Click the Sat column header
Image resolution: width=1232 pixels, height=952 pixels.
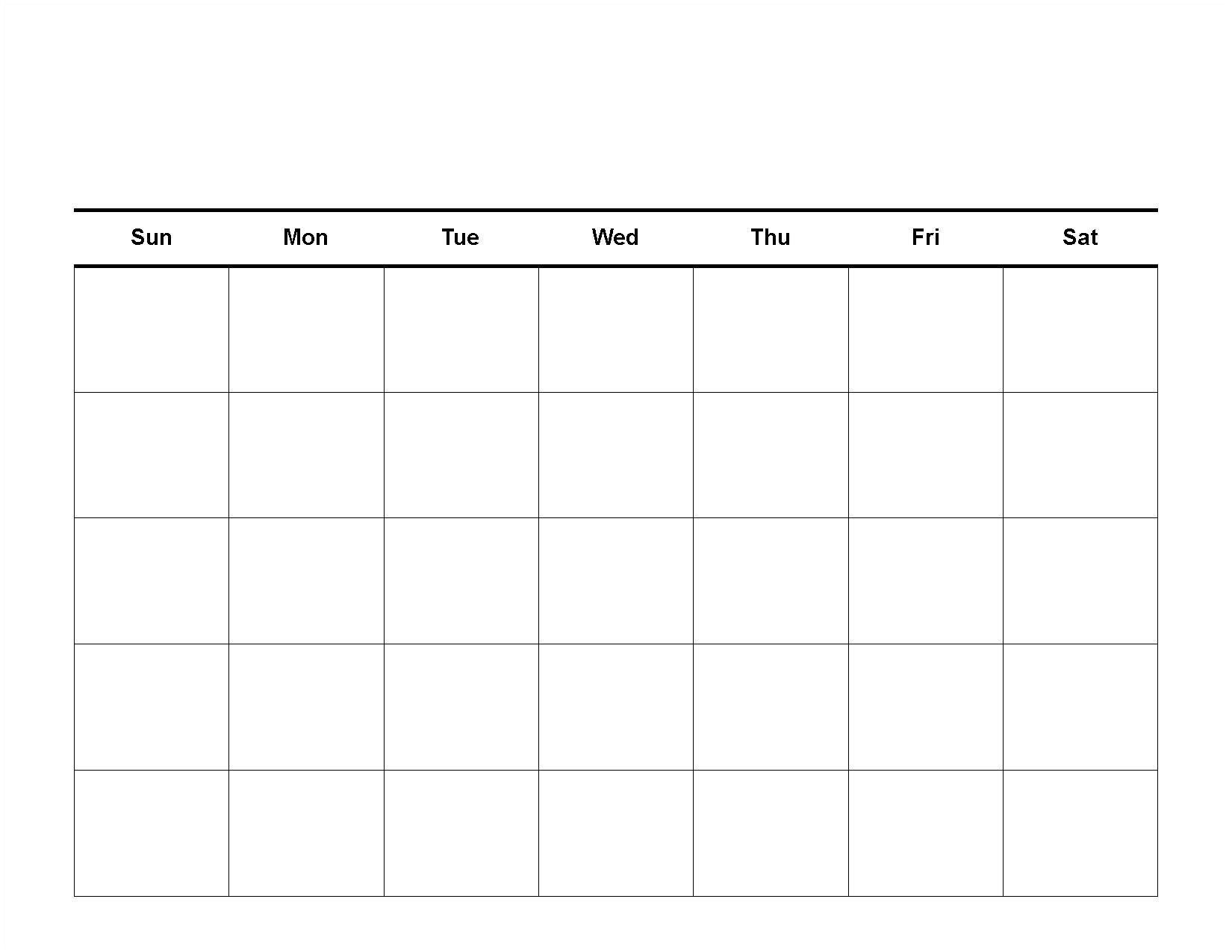[x=1080, y=237]
